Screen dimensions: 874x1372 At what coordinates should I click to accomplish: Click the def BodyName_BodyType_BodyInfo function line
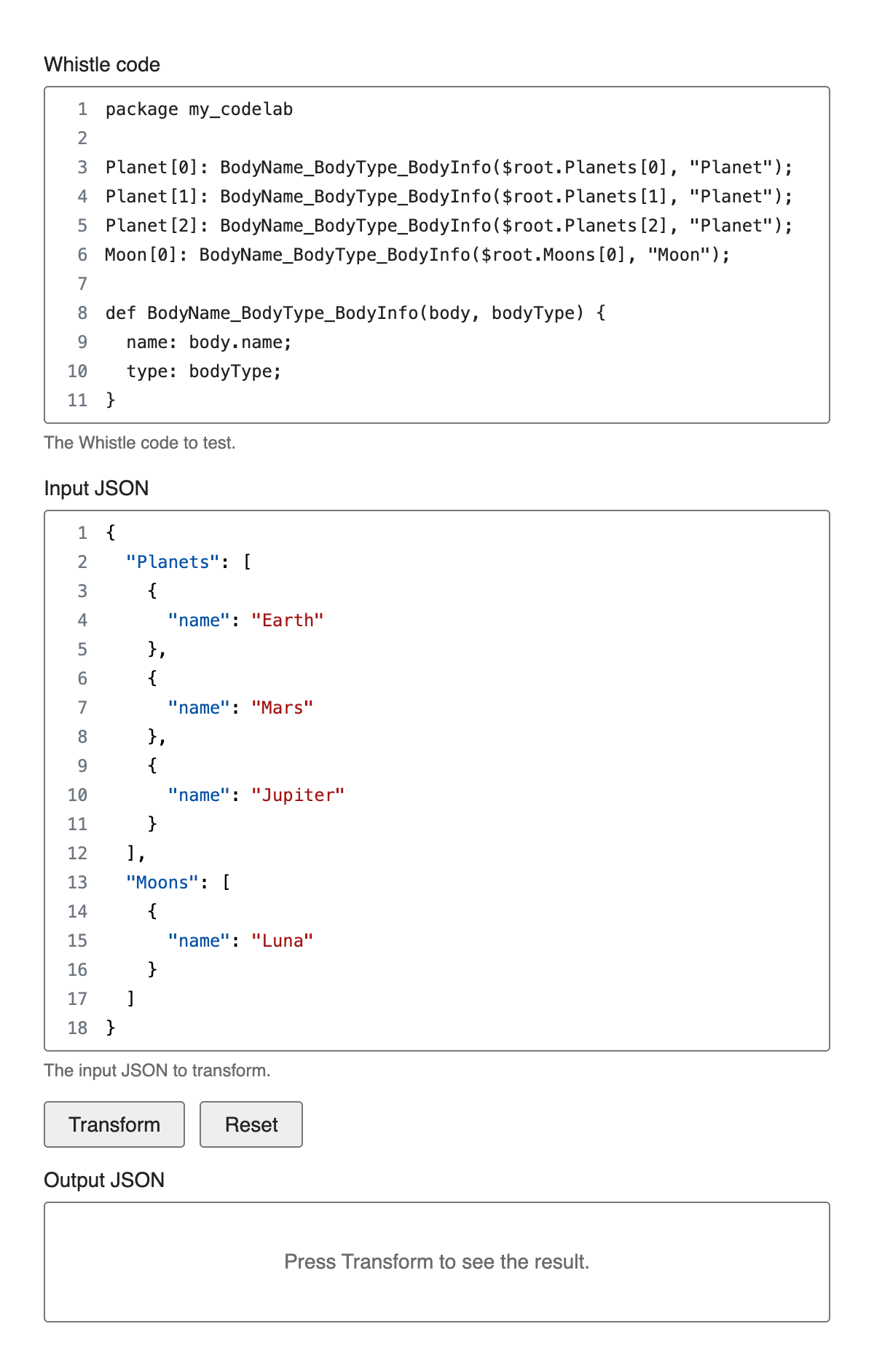click(x=355, y=313)
